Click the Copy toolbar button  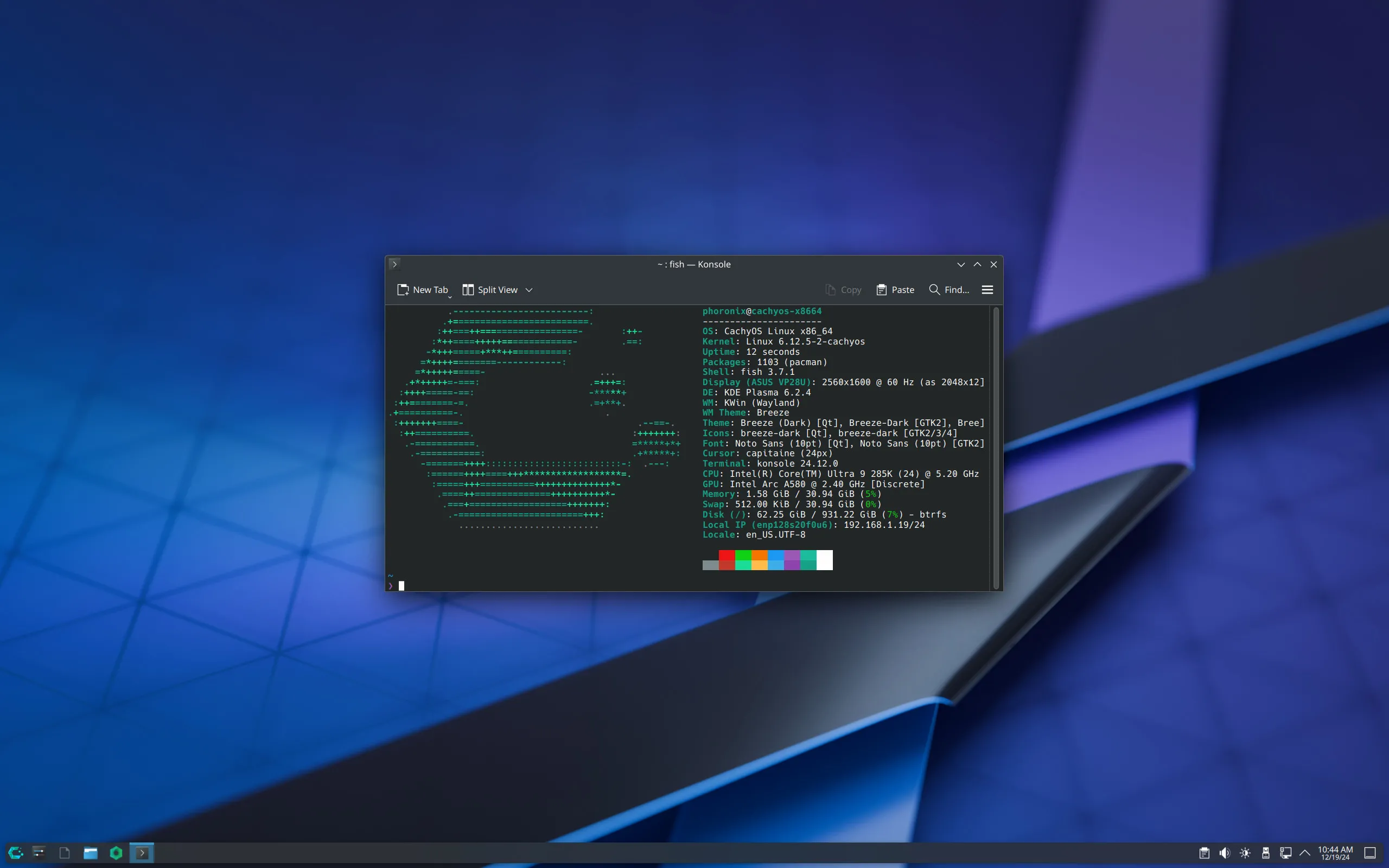pyautogui.click(x=843, y=290)
